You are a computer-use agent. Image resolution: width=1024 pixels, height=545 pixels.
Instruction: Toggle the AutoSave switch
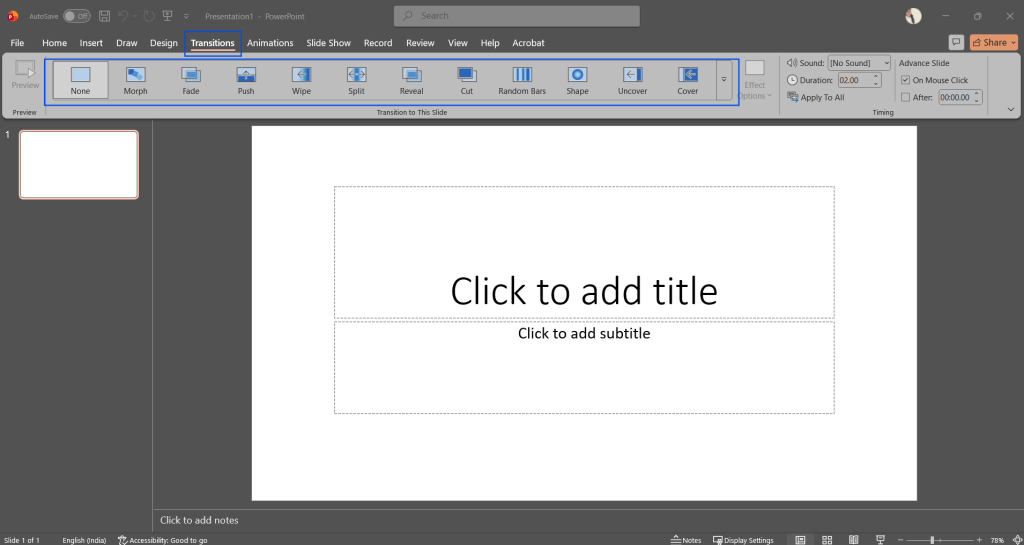coord(76,16)
